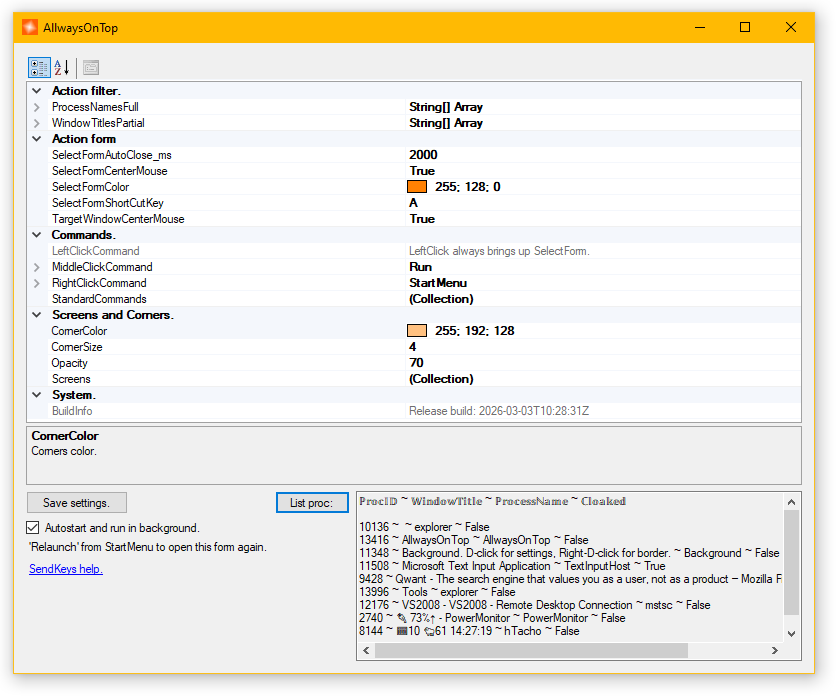Click process line 11348 Background
The width and height of the screenshot is (839, 699).
point(570,554)
